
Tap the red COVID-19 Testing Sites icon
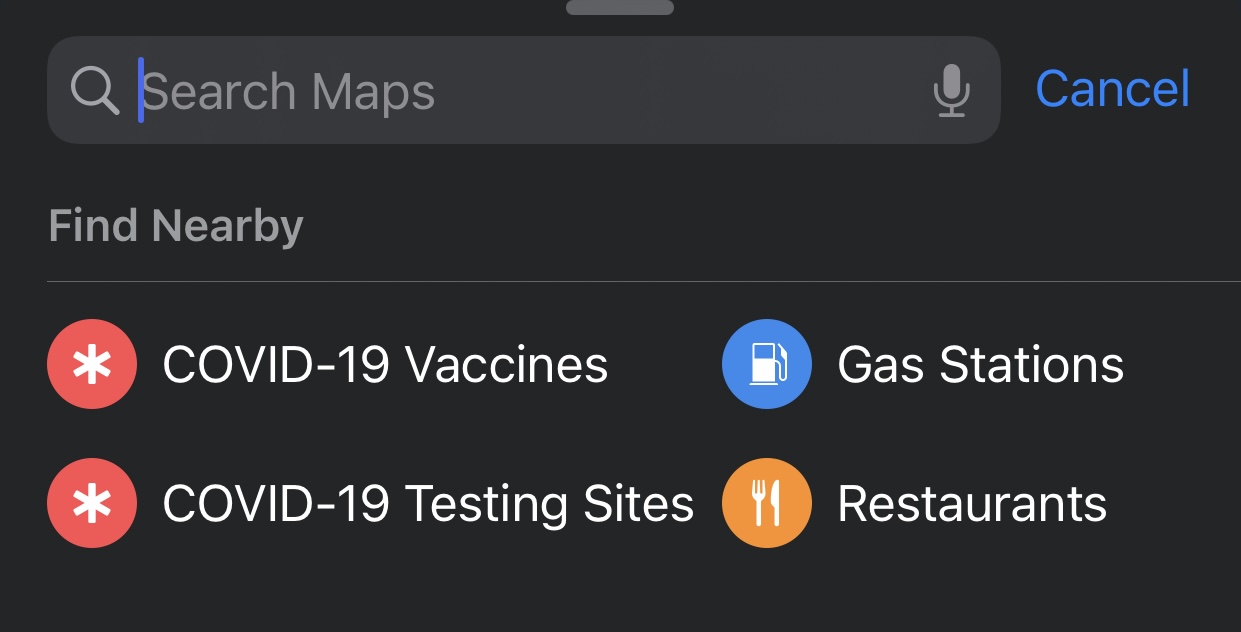click(91, 503)
